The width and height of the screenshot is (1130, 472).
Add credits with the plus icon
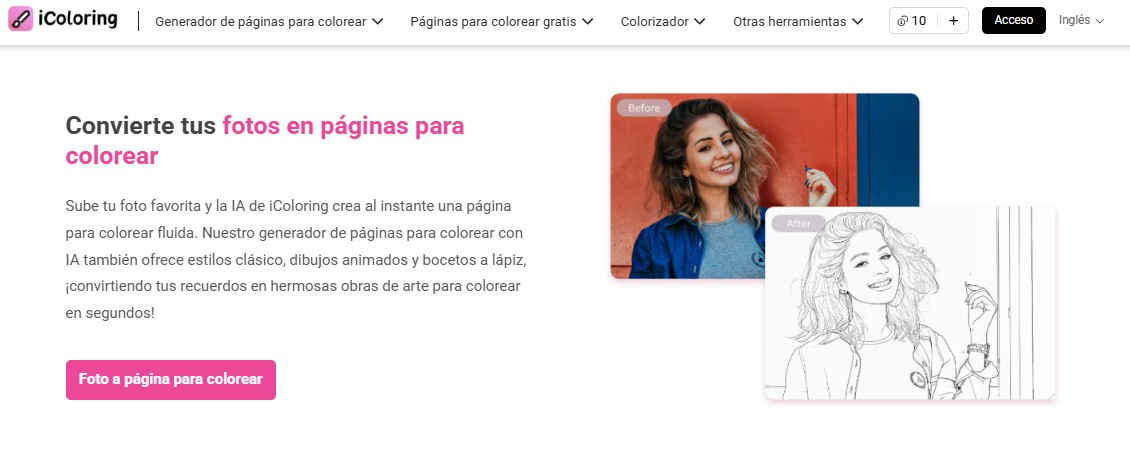pos(953,21)
